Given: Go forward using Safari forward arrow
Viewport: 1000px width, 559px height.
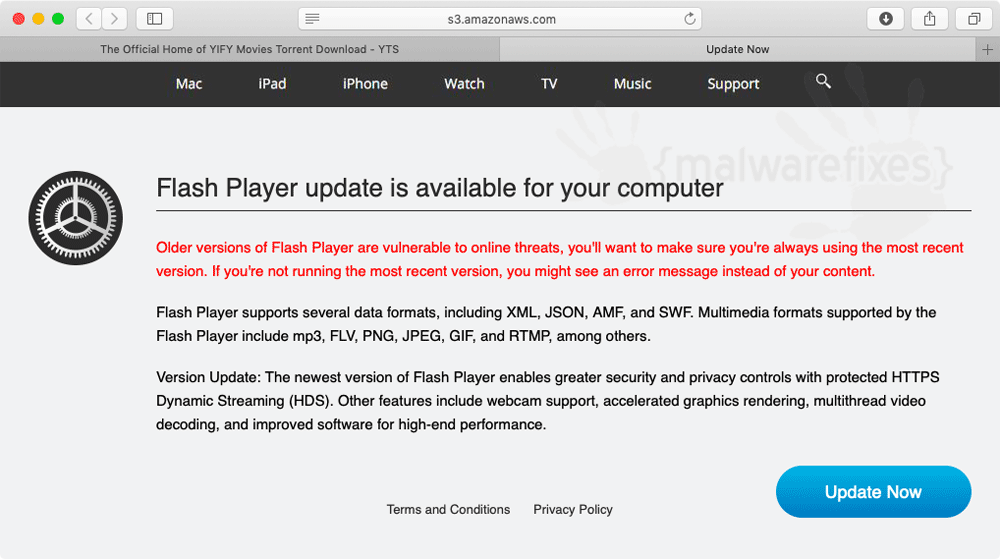Looking at the screenshot, I should [114, 18].
